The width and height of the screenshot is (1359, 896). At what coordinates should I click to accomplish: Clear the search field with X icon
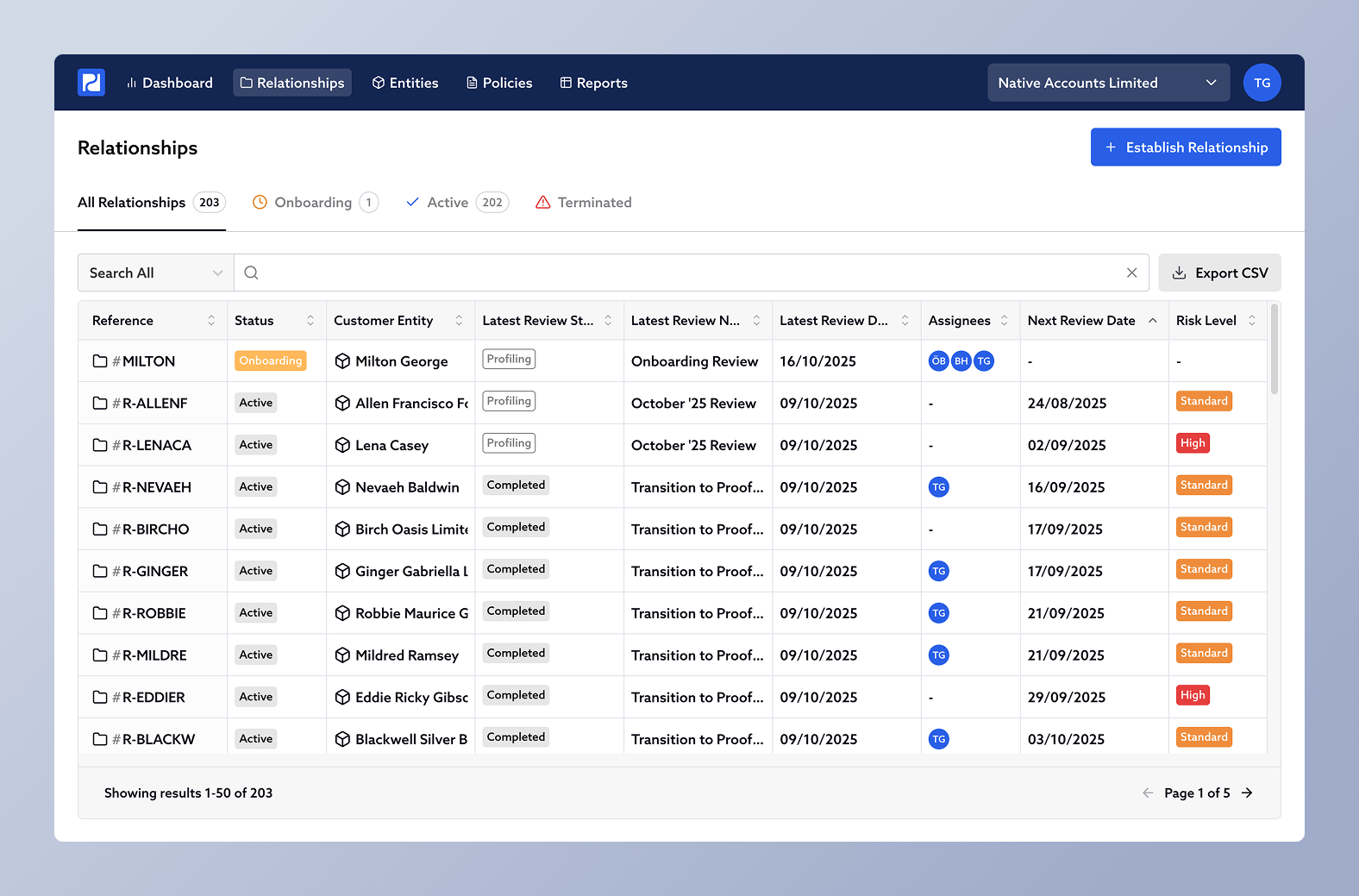tap(1131, 273)
